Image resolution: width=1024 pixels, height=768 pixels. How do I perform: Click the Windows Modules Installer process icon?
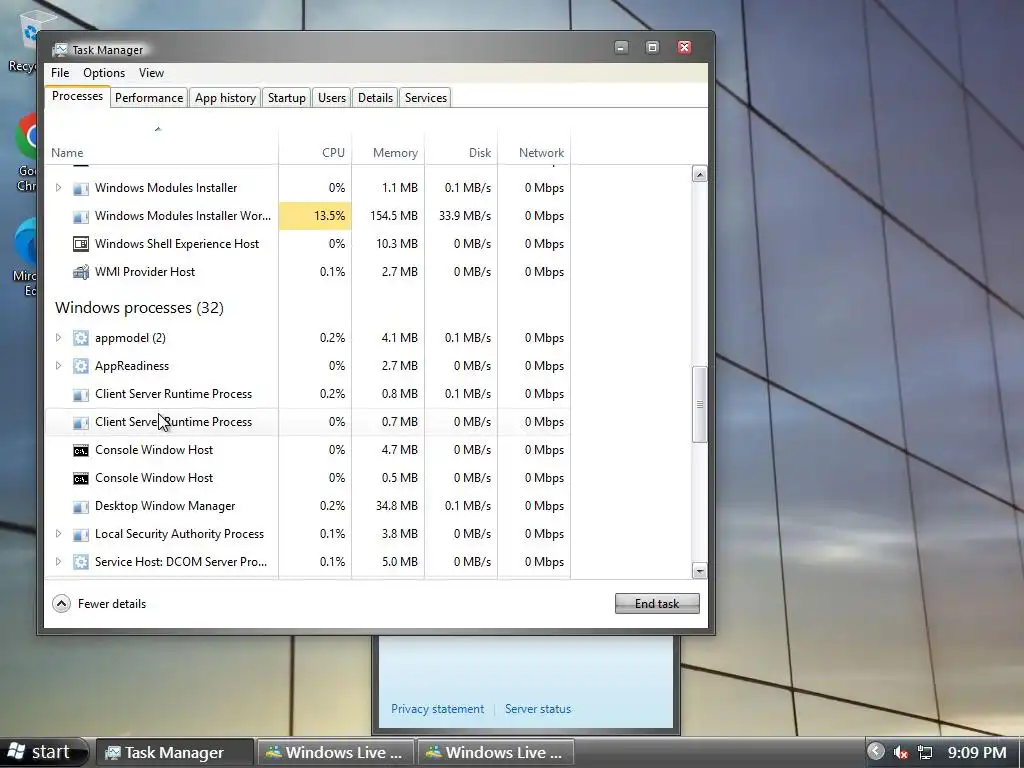80,188
